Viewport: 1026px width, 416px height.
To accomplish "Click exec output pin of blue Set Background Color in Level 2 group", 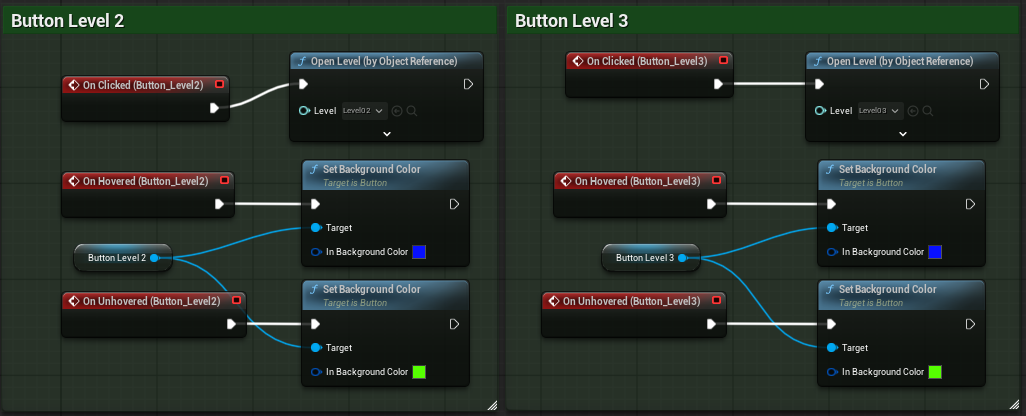I will coord(454,204).
